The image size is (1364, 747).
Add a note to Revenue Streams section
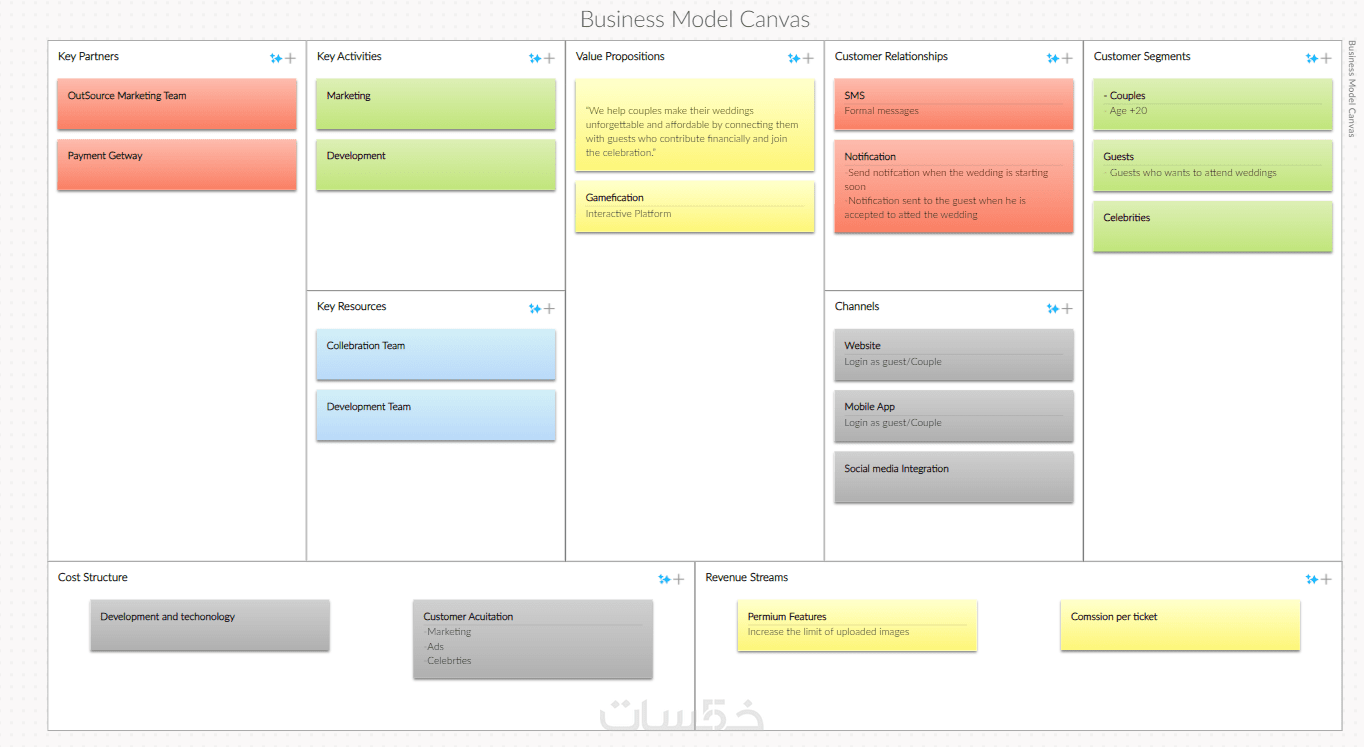pos(1326,579)
